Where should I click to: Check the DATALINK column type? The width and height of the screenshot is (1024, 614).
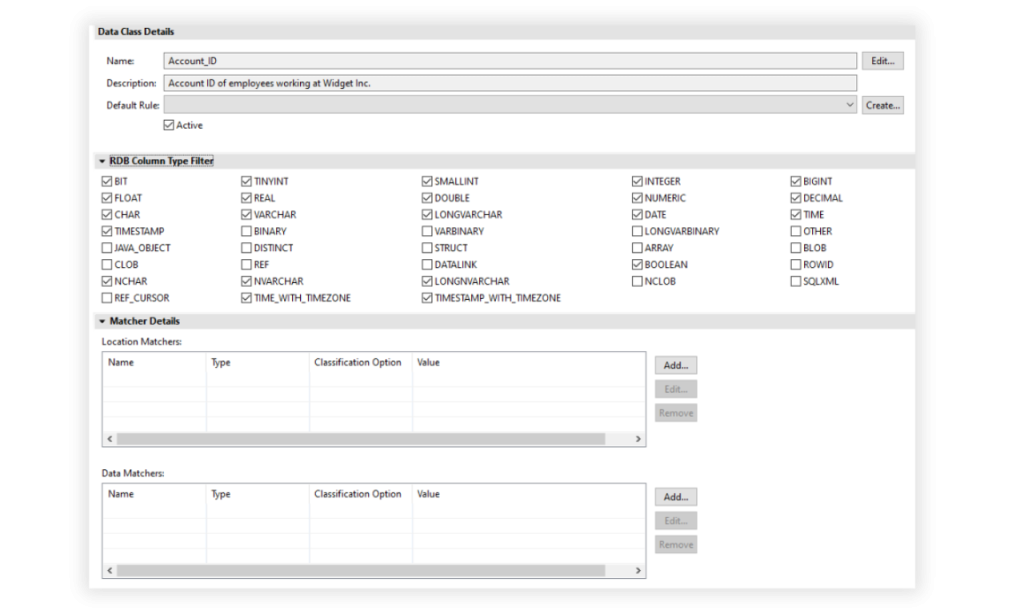pyautogui.click(x=426, y=264)
